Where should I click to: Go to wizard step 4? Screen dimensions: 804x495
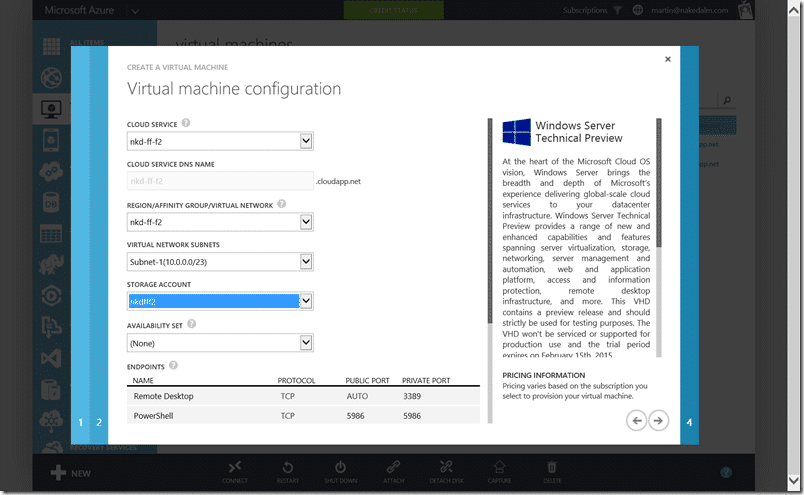tap(689, 422)
